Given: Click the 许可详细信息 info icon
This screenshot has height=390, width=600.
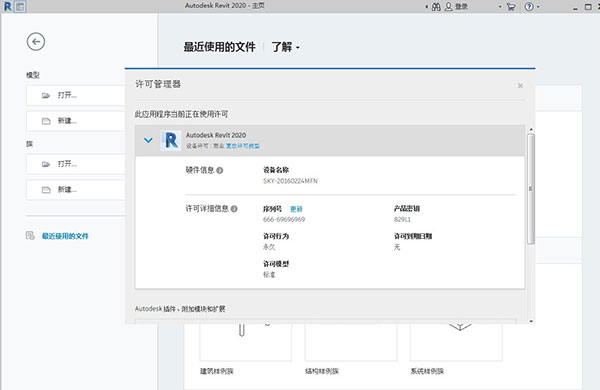Looking at the screenshot, I should point(234,209).
